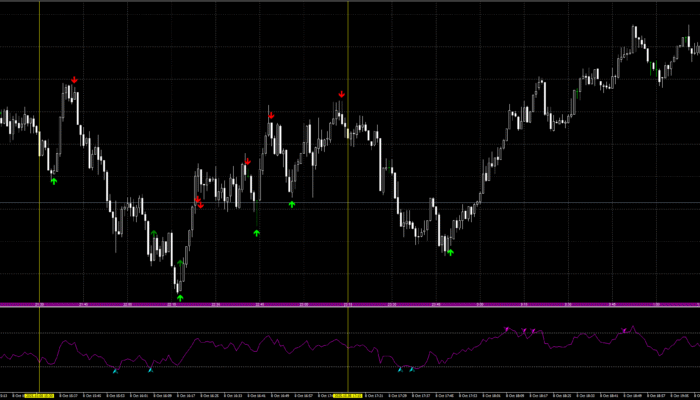Screen dimensions: 700x400
Task: Click the rightmost magenta arrow in the oscillator panel
Action: (x=627, y=329)
